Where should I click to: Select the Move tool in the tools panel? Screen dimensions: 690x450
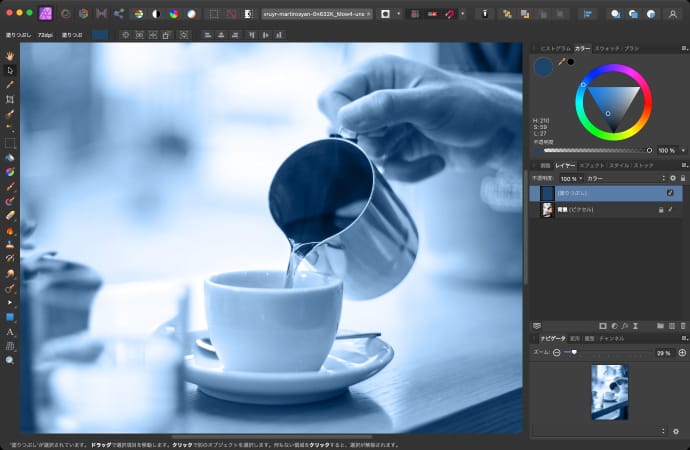point(10,71)
